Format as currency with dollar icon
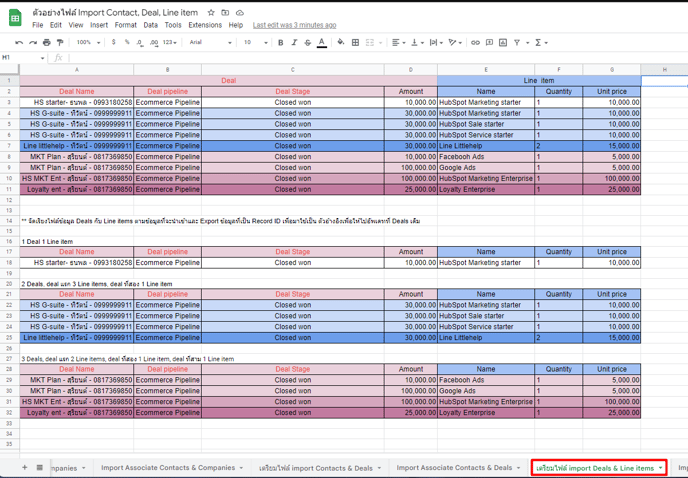Viewport: 688px width, 478px height. coord(114,42)
